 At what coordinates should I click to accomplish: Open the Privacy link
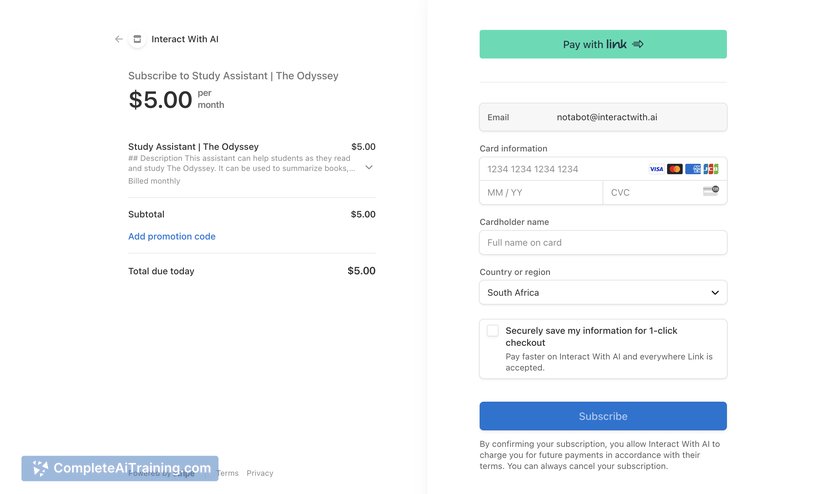pos(260,473)
